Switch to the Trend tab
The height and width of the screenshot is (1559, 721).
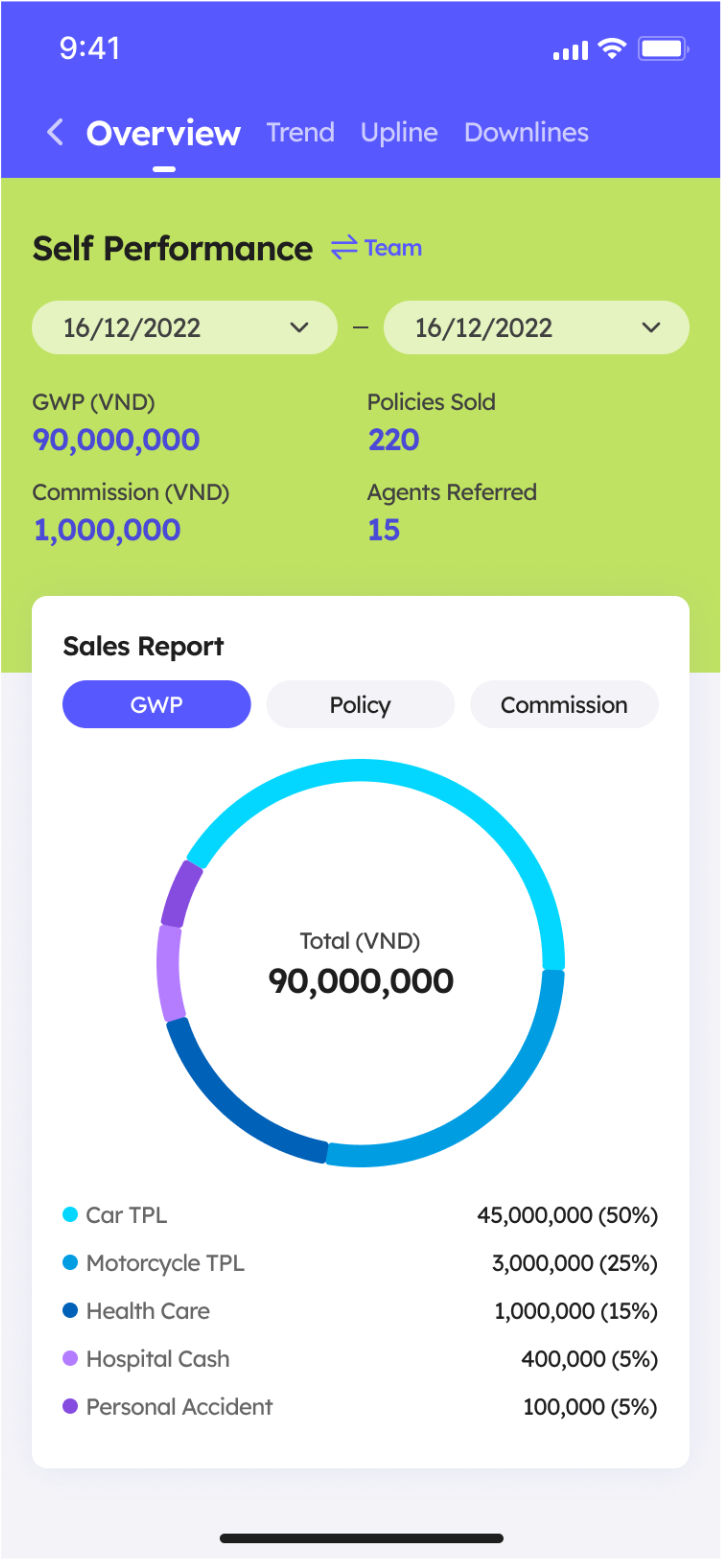(300, 131)
